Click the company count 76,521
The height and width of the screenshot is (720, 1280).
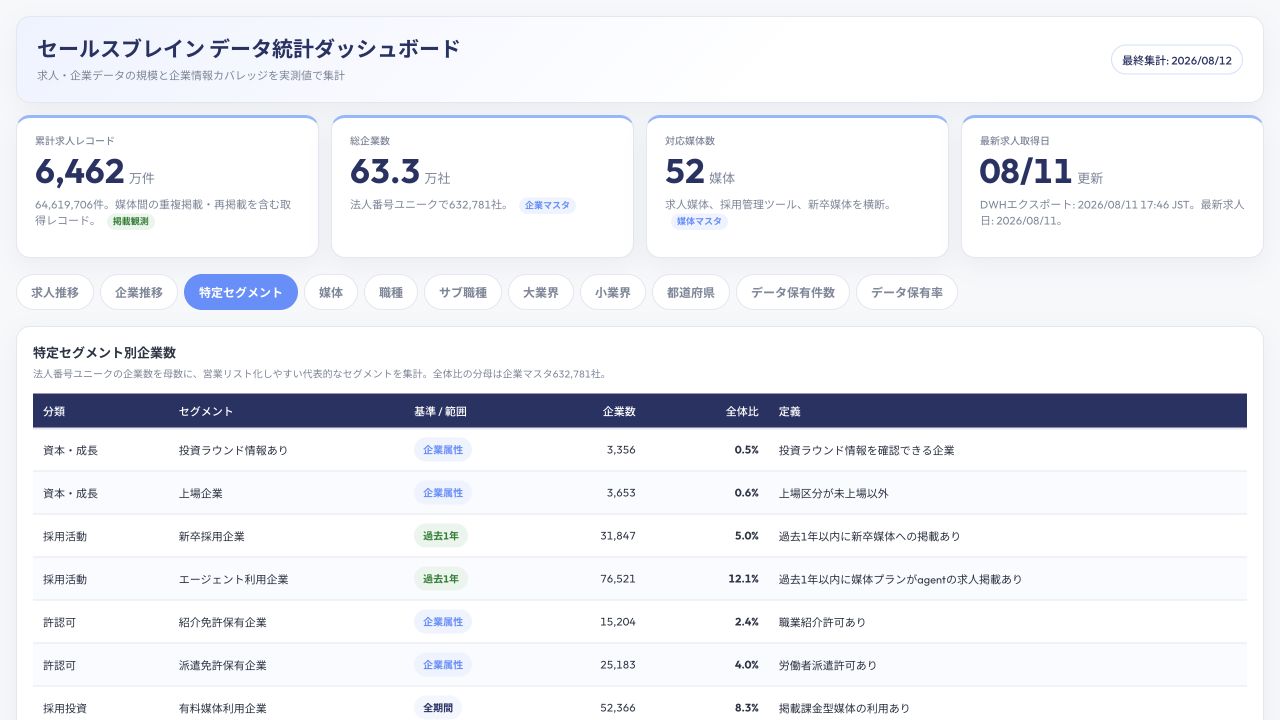618,579
